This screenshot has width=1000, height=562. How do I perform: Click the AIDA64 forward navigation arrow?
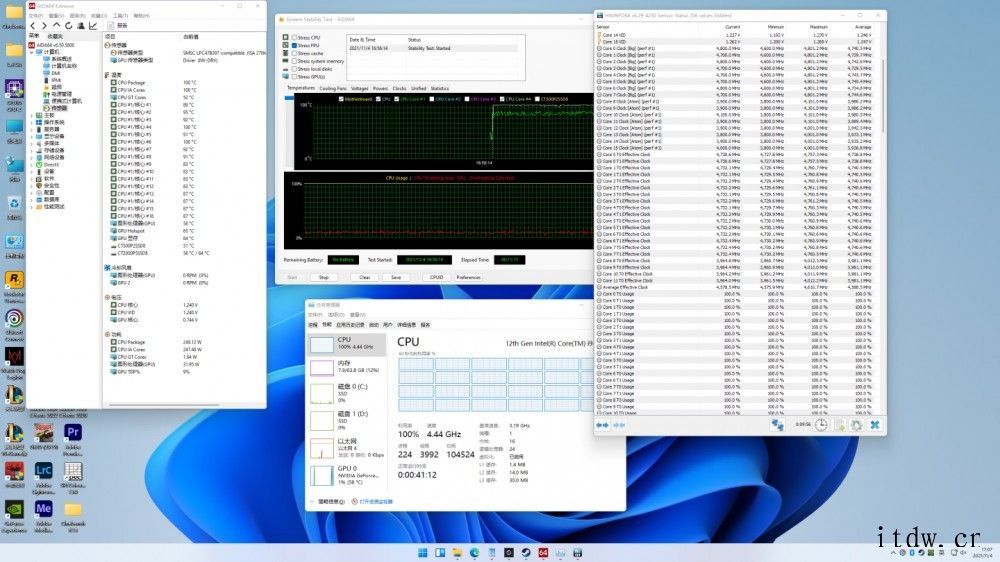pyautogui.click(x=45, y=26)
